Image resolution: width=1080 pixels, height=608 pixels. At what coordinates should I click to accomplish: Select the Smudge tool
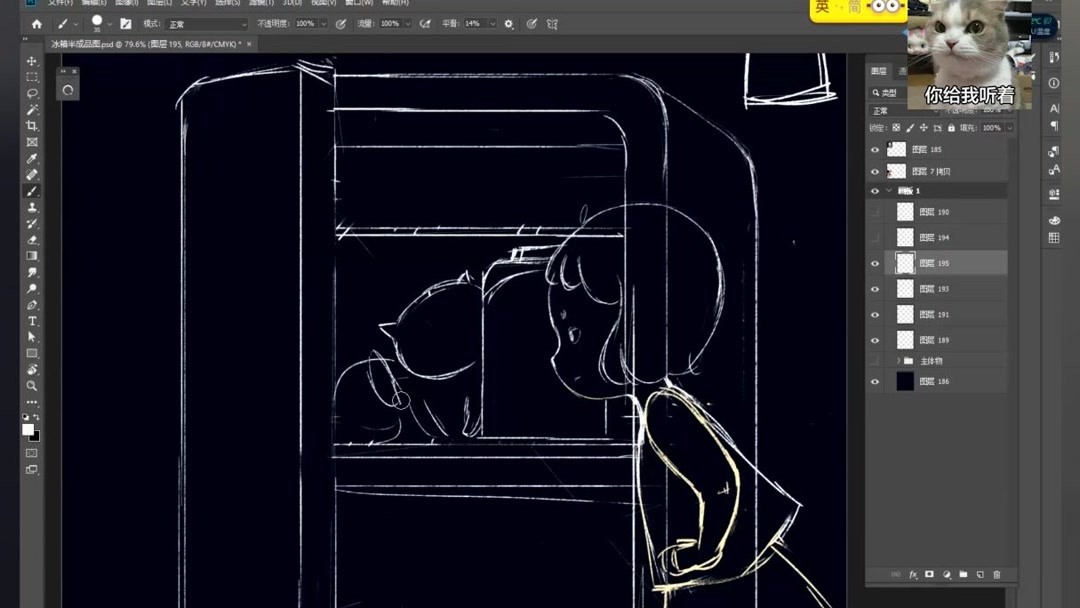pyautogui.click(x=32, y=273)
